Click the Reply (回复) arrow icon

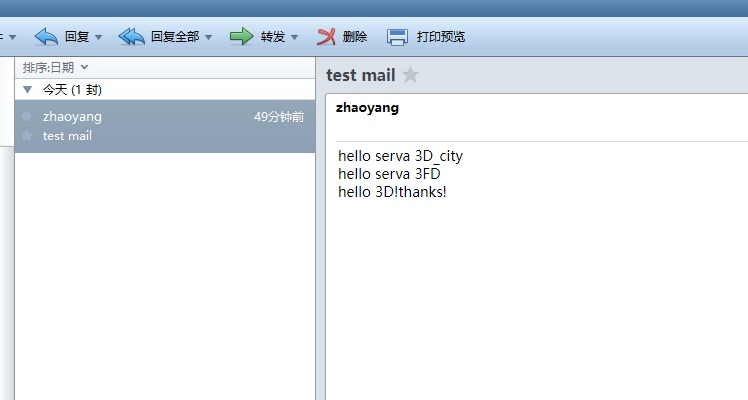coord(46,37)
